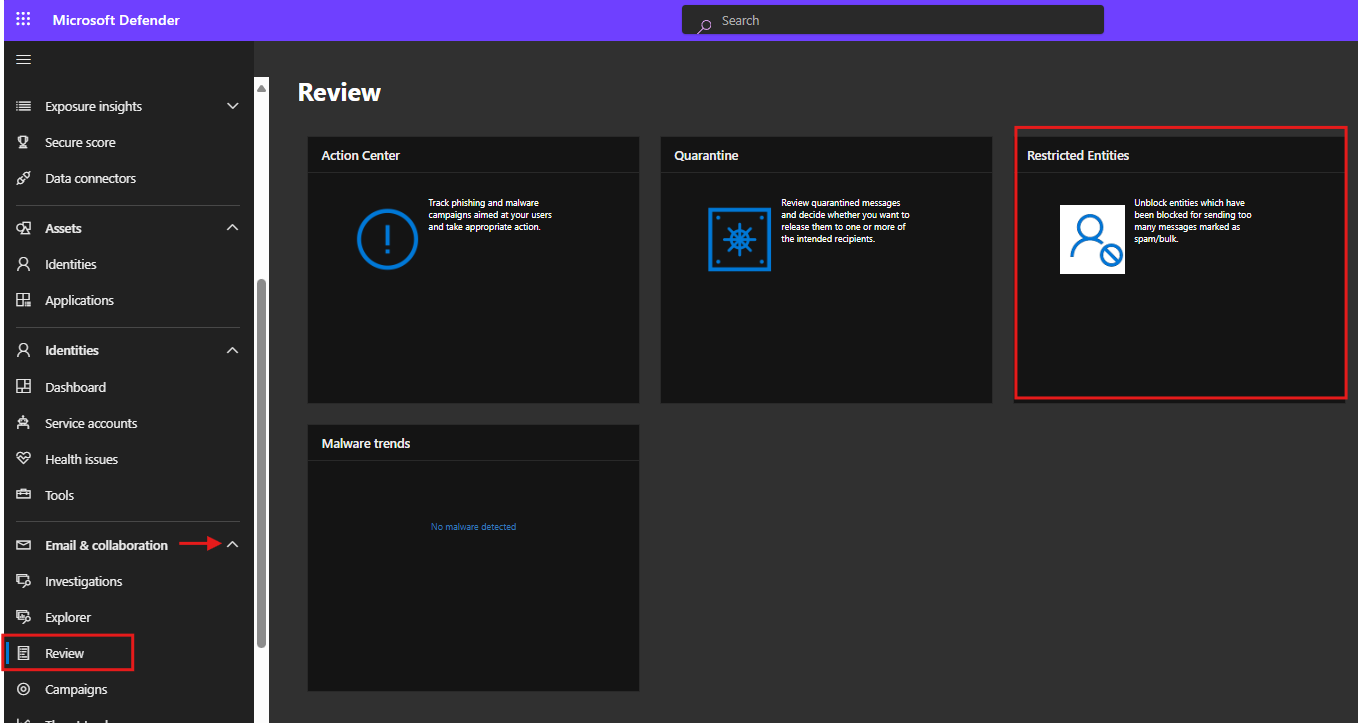Click the sidebar vertical scrollbar thumb

click(x=262, y=463)
